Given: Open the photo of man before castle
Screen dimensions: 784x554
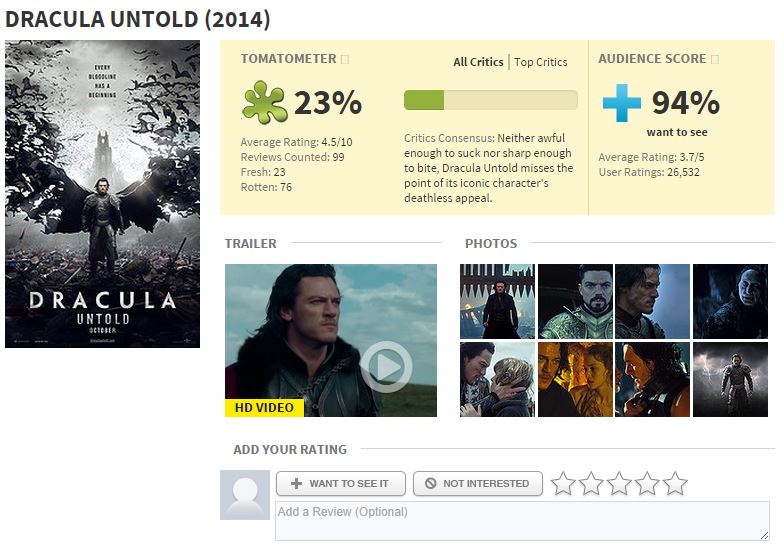Looking at the screenshot, I should [497, 302].
